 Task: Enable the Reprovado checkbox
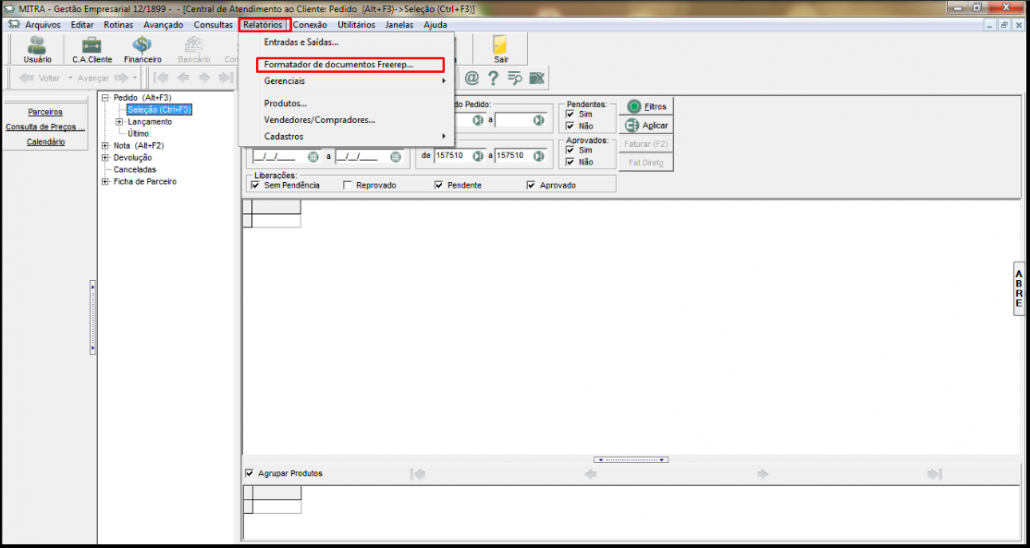coord(347,185)
